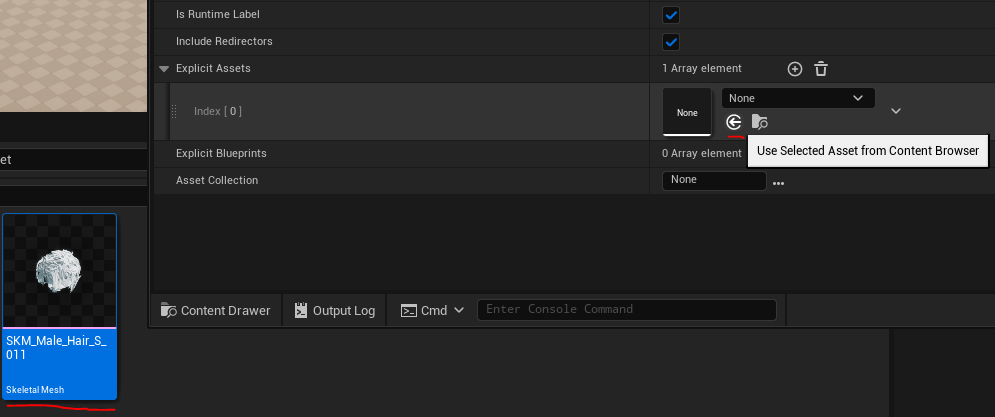Click Use Selected Asset from Content Browser arrow
Screen dimensions: 995x417
734,122
